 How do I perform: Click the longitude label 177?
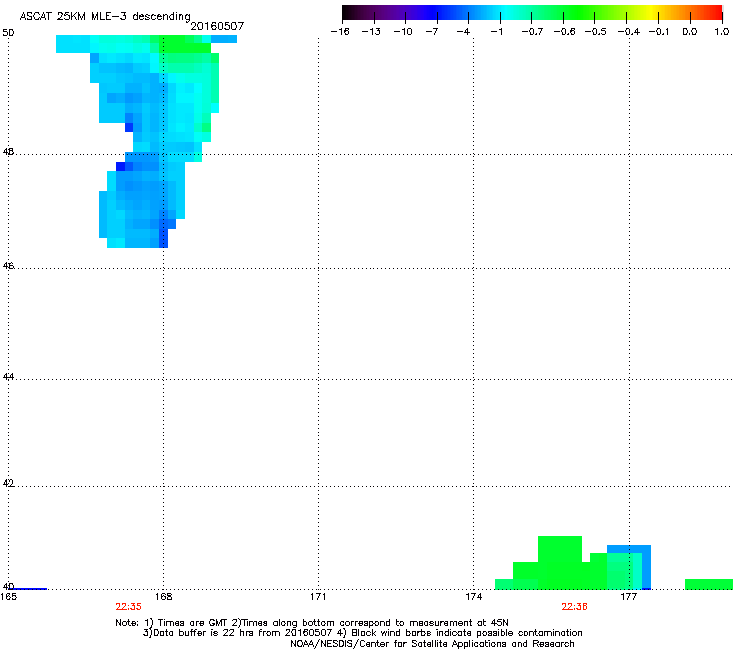pyautogui.click(x=629, y=597)
